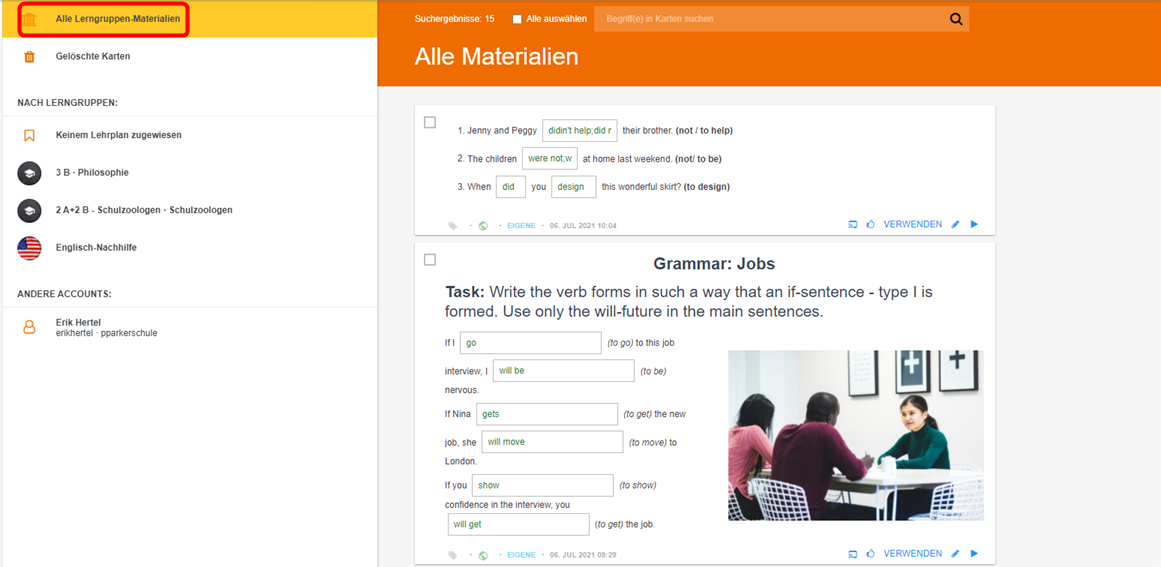Click the Grammar: Jobs heading
Viewport: 1161px width, 567px height.
pos(714,264)
